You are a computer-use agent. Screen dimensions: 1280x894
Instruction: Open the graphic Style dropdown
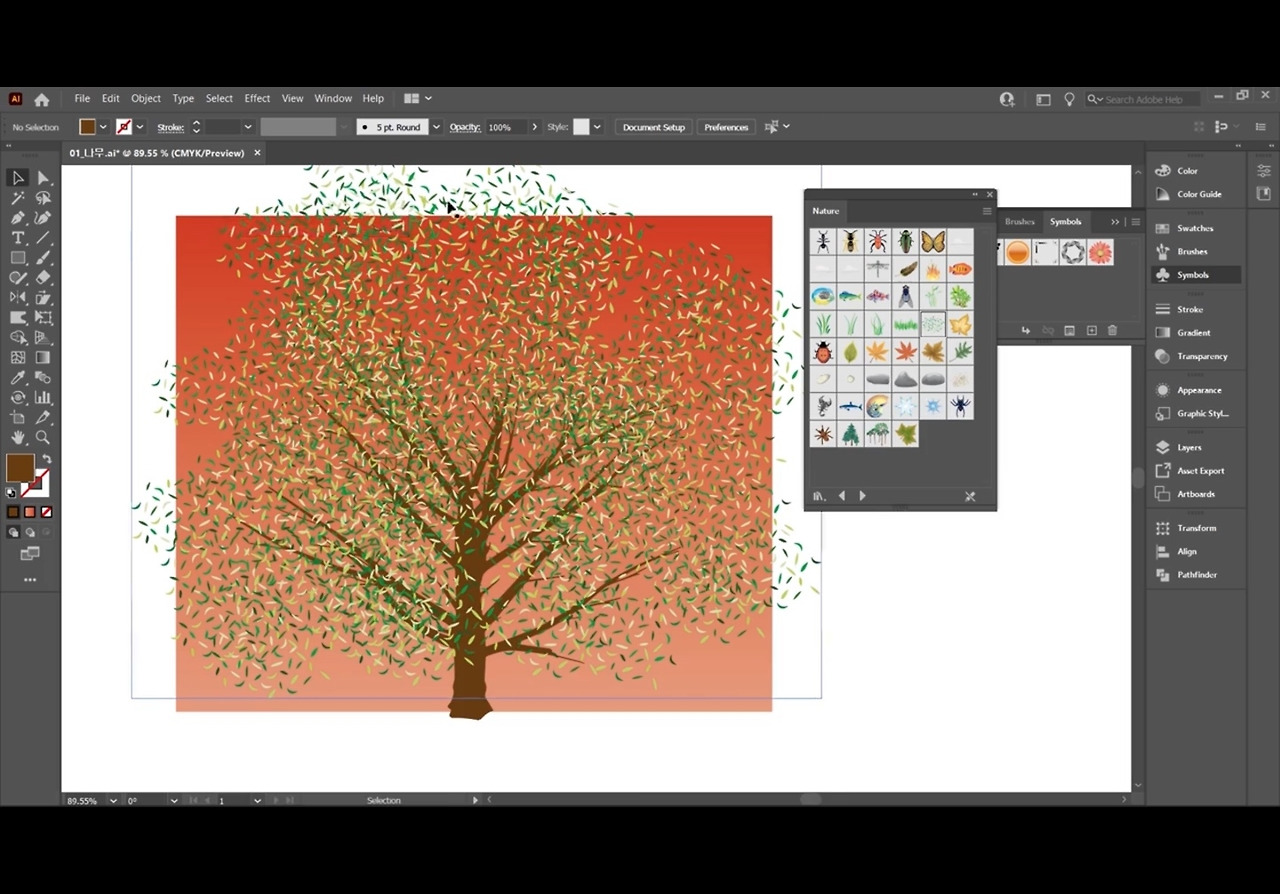coord(597,127)
